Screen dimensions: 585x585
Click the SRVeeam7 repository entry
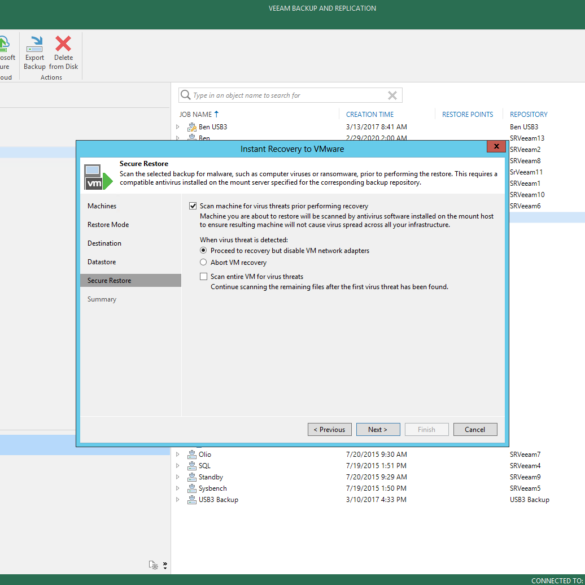(525, 454)
